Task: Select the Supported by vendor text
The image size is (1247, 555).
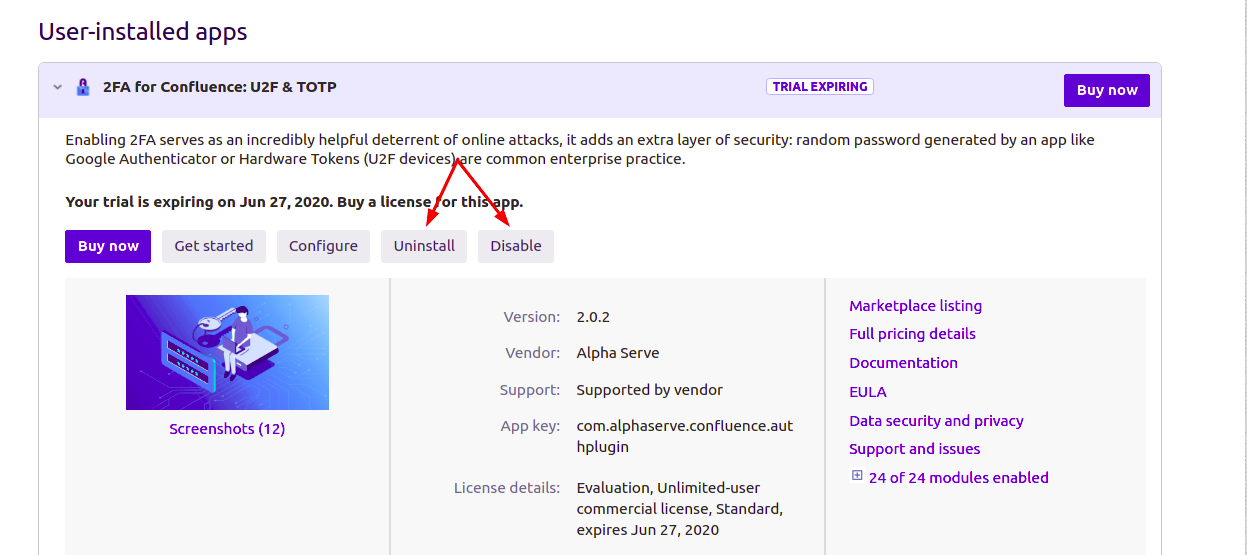Action: (650, 390)
